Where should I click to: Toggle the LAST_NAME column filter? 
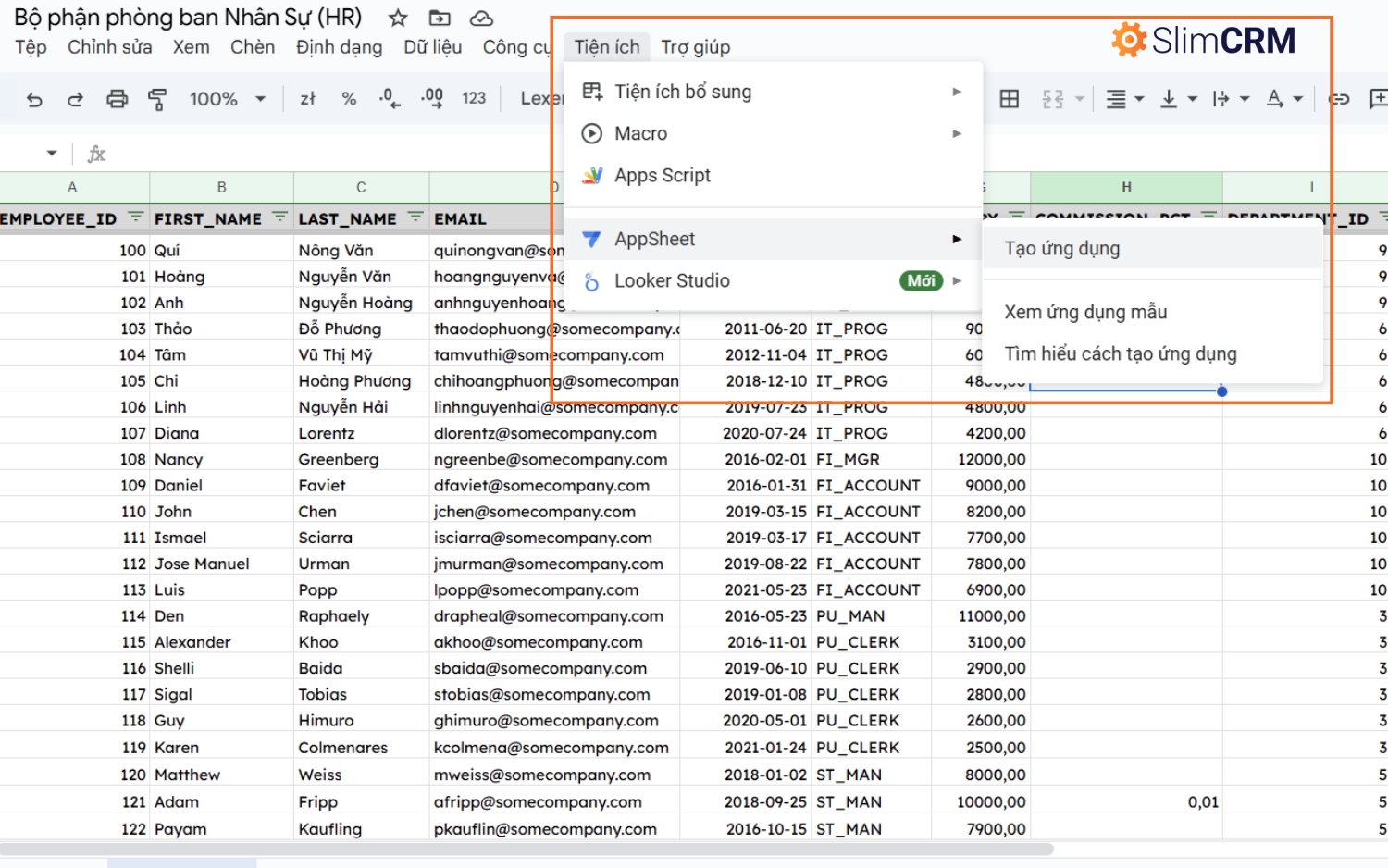415,217
